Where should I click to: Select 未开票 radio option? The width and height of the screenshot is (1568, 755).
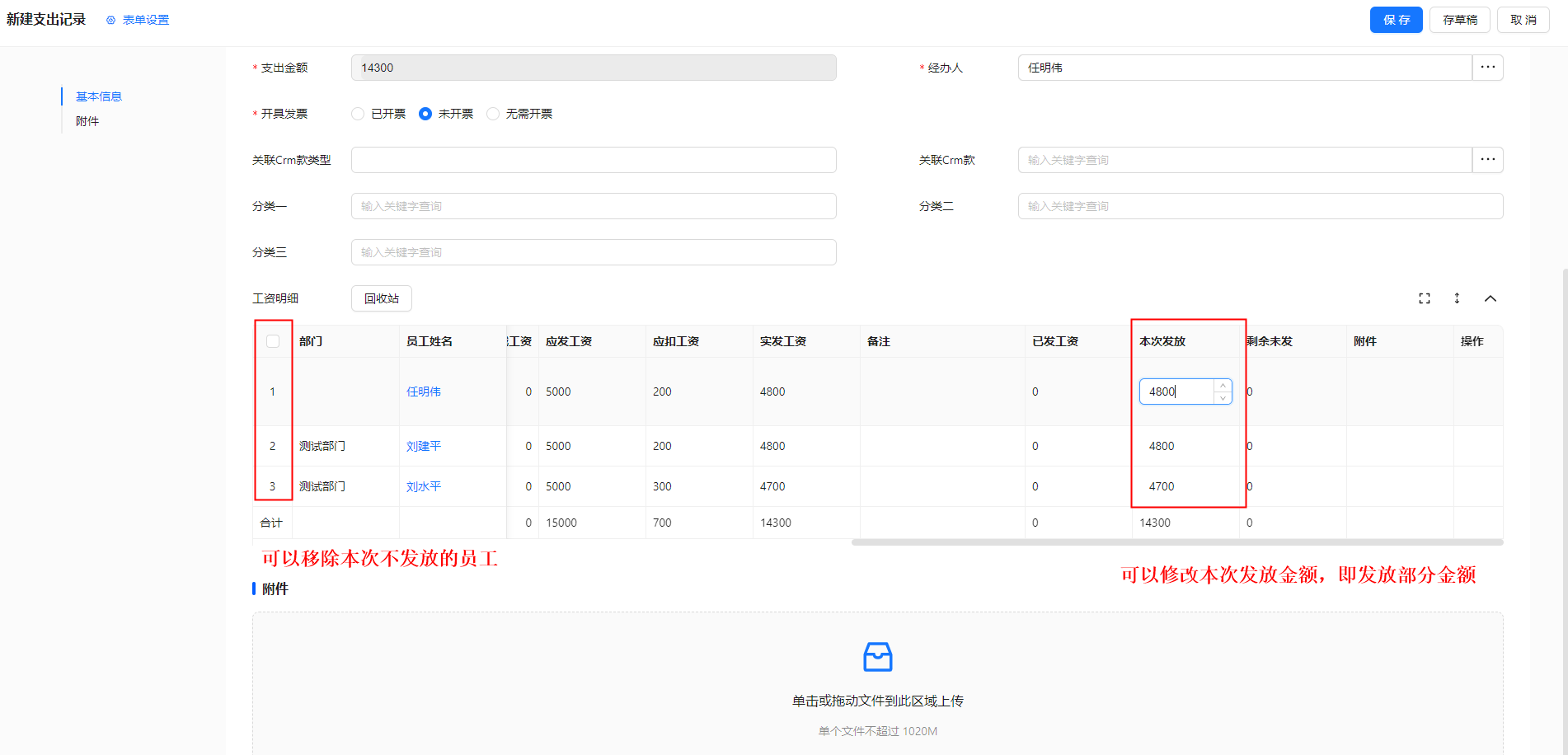425,114
